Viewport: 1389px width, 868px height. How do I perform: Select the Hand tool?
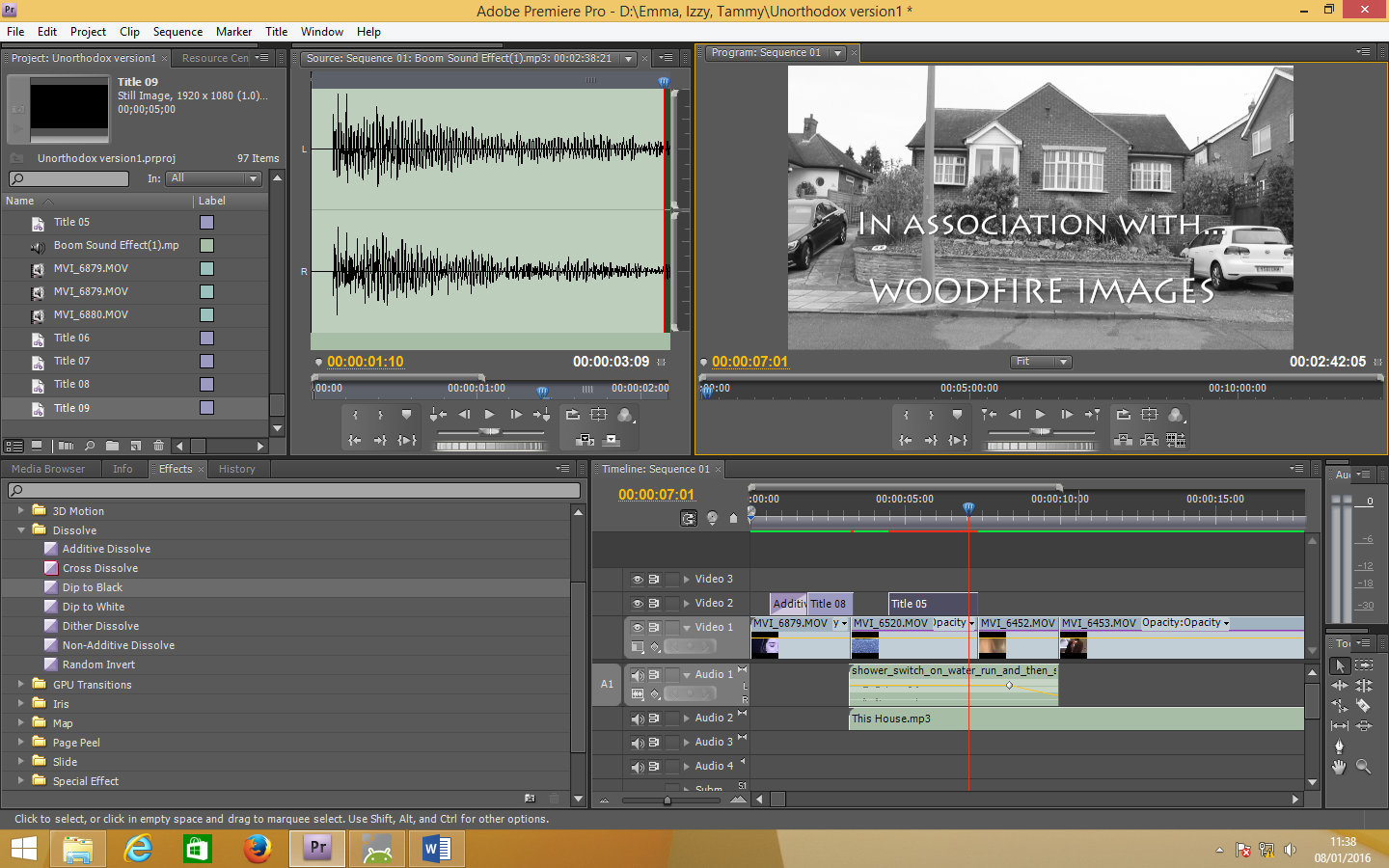tap(1339, 767)
